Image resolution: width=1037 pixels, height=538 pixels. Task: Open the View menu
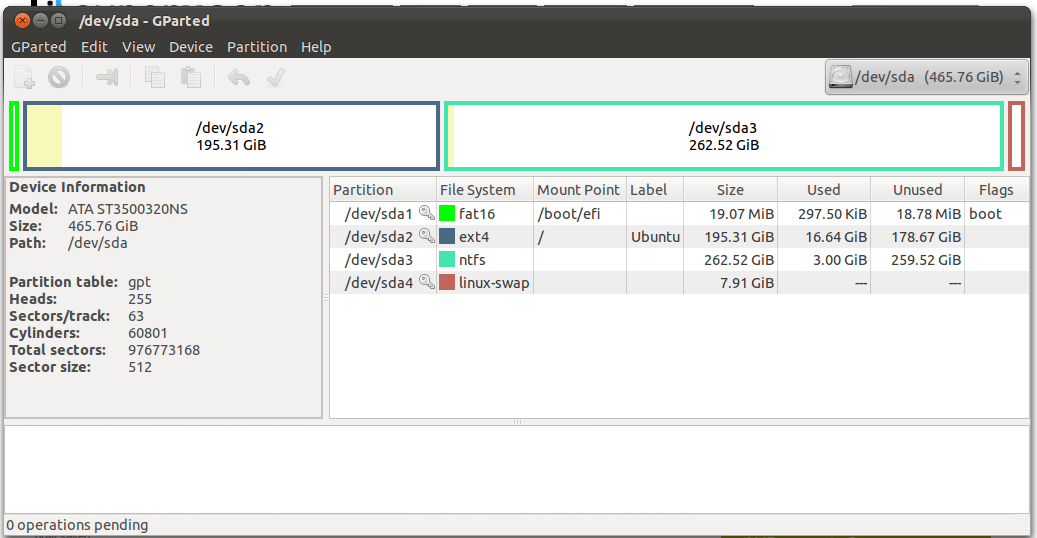pyautogui.click(x=138, y=47)
